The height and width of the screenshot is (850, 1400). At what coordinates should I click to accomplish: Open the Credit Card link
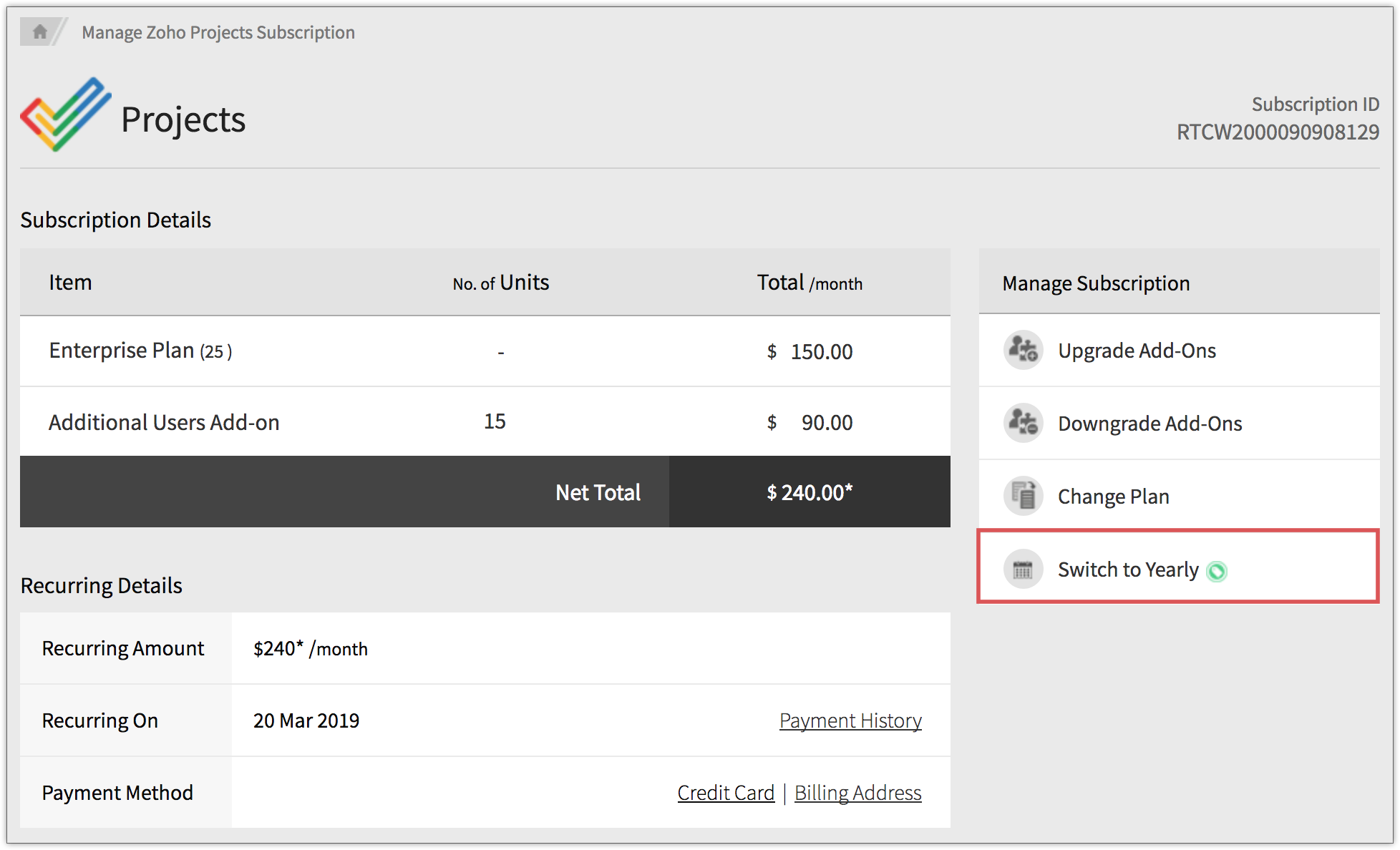click(725, 793)
